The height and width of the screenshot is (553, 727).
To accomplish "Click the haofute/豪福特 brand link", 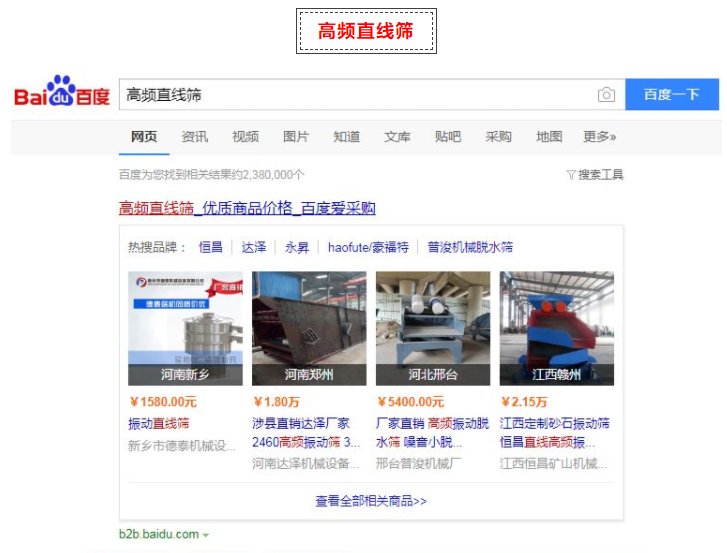I will [x=368, y=247].
